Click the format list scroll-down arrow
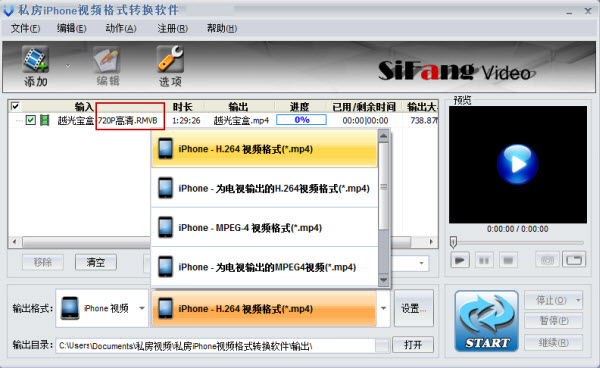 click(383, 280)
